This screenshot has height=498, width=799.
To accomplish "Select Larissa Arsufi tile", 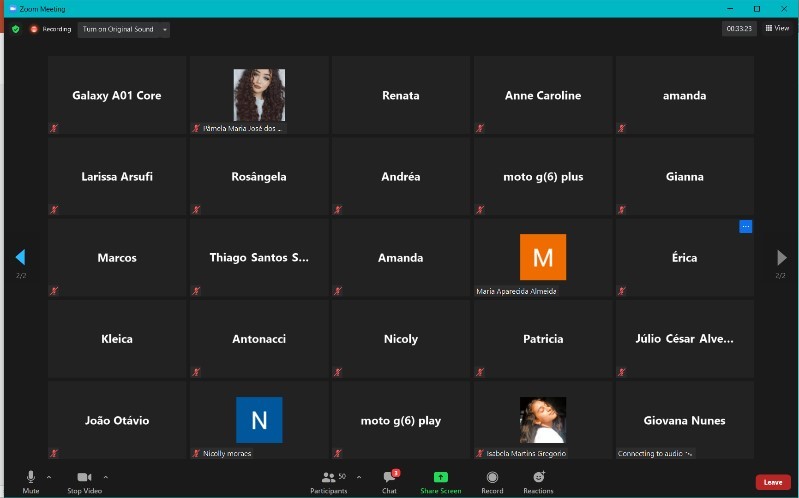I will pos(117,176).
